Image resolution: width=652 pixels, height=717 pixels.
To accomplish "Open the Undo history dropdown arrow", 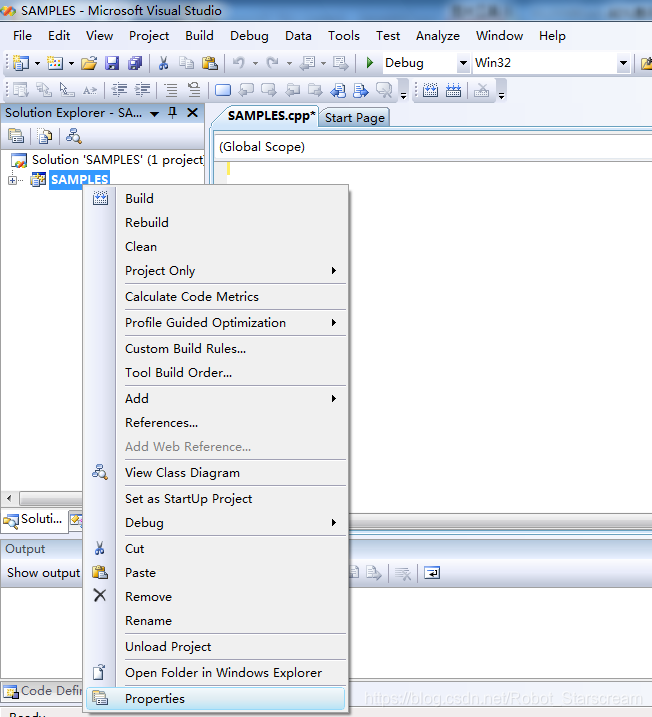I will click(255, 64).
